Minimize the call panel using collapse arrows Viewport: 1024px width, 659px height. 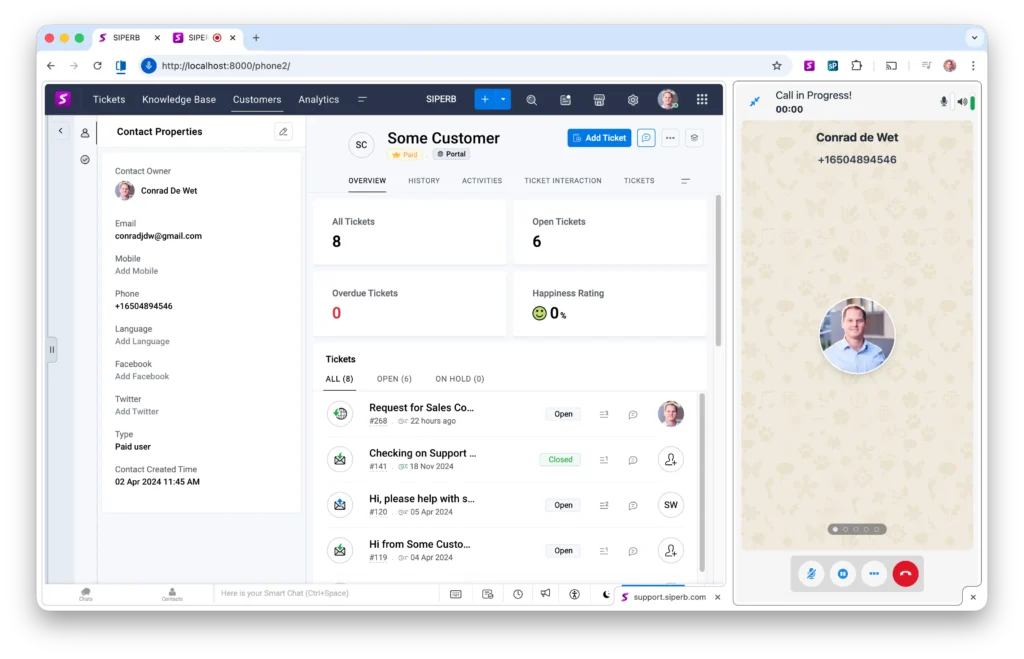coord(755,101)
